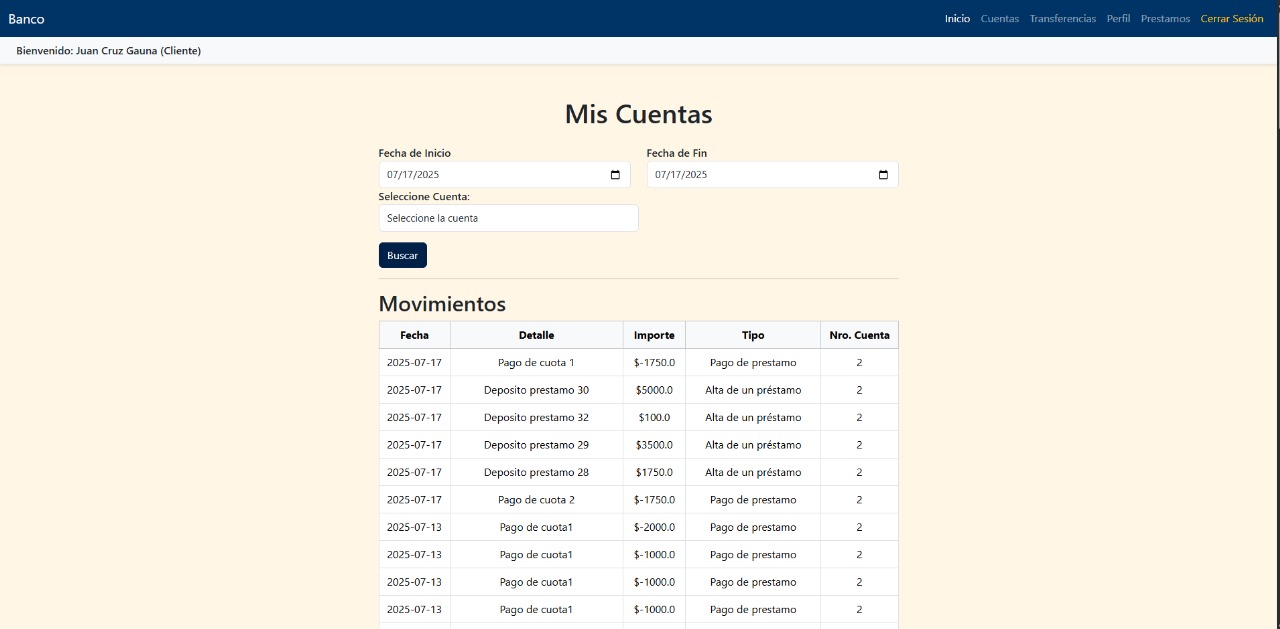The image size is (1280, 629).
Task: Select Prestamos in the top navigation
Action: (x=1165, y=19)
